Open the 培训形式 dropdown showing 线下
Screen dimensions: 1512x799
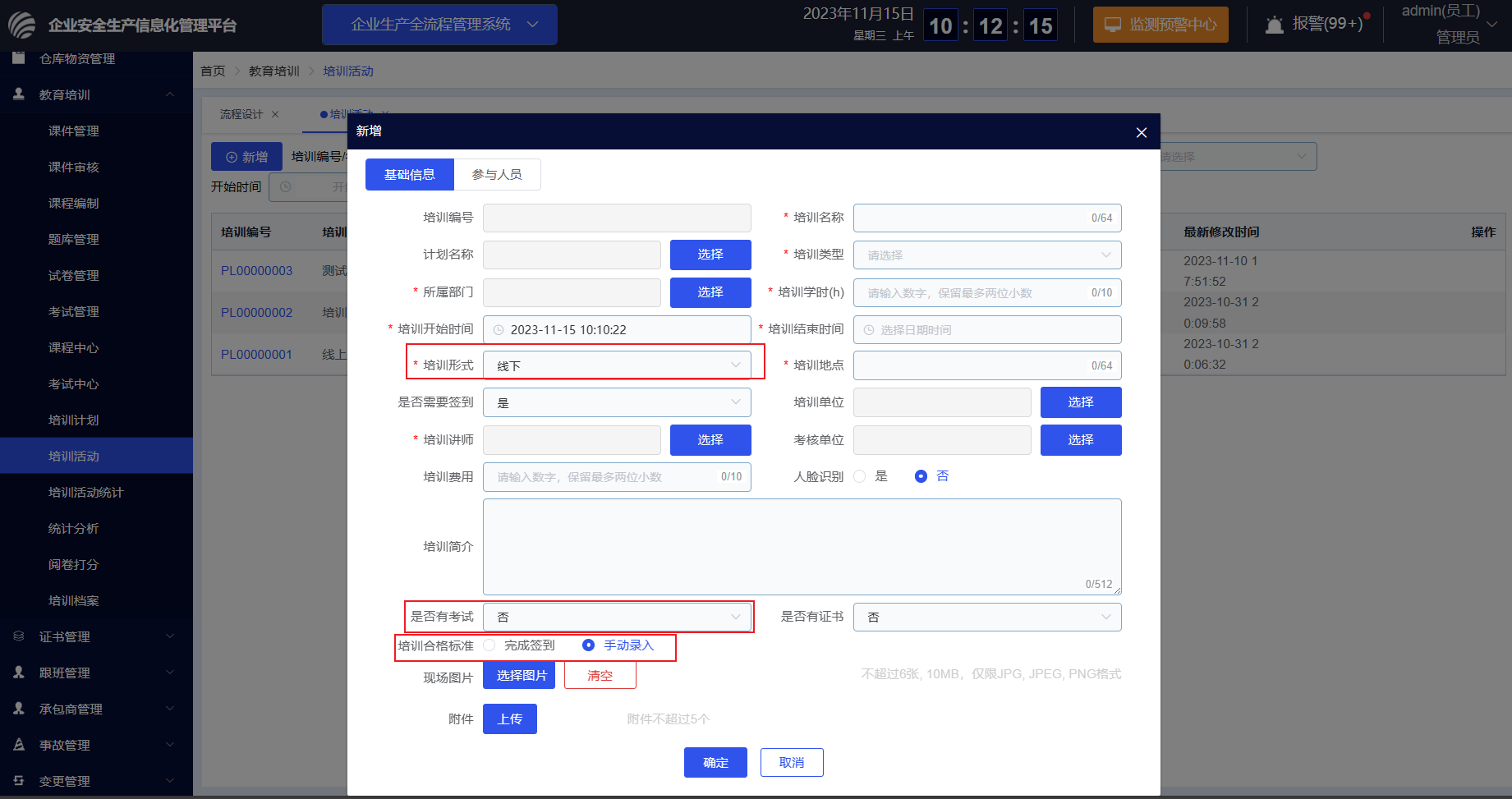pos(617,365)
